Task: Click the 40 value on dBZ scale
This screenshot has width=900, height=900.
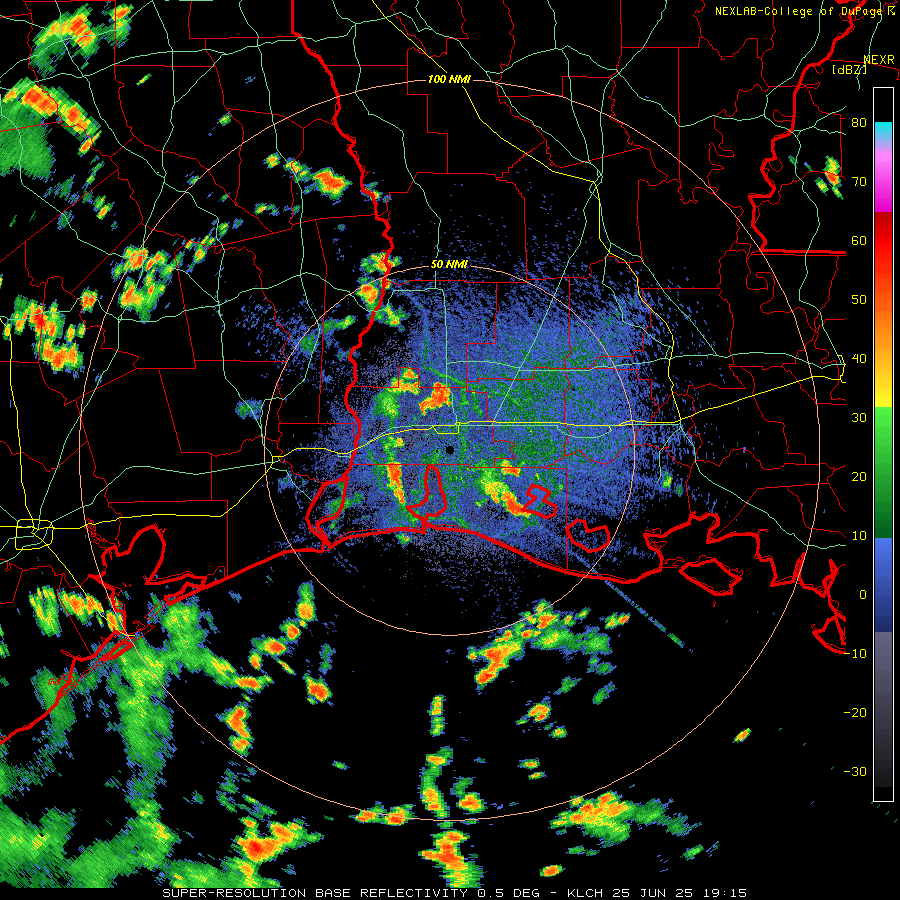Action: click(x=859, y=358)
